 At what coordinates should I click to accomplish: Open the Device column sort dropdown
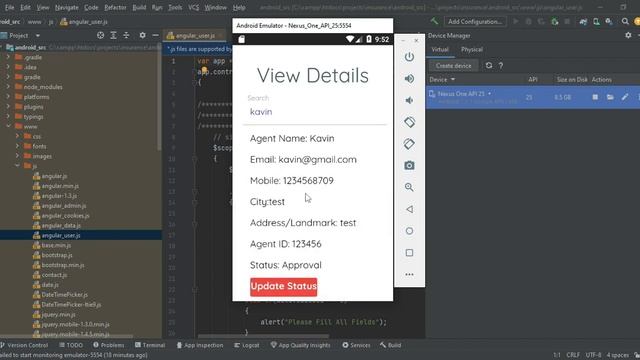pos(453,80)
